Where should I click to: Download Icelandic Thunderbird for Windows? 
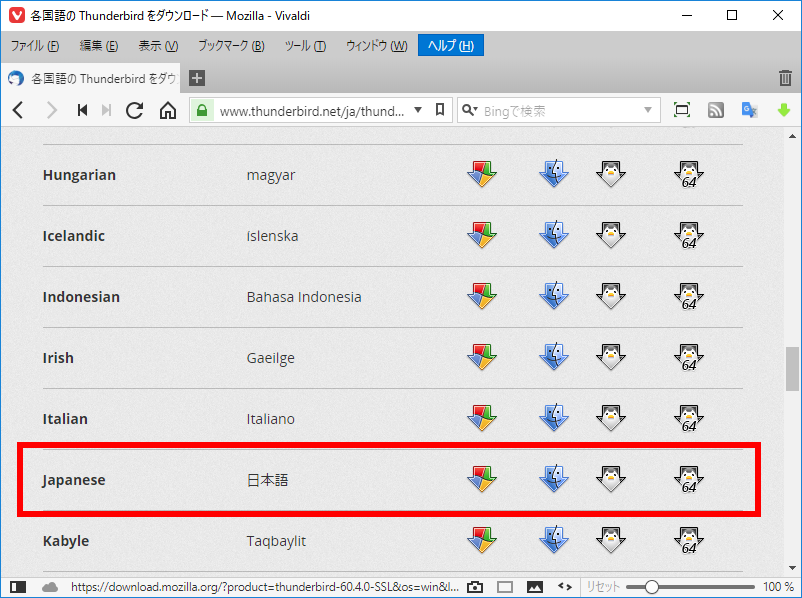point(482,235)
